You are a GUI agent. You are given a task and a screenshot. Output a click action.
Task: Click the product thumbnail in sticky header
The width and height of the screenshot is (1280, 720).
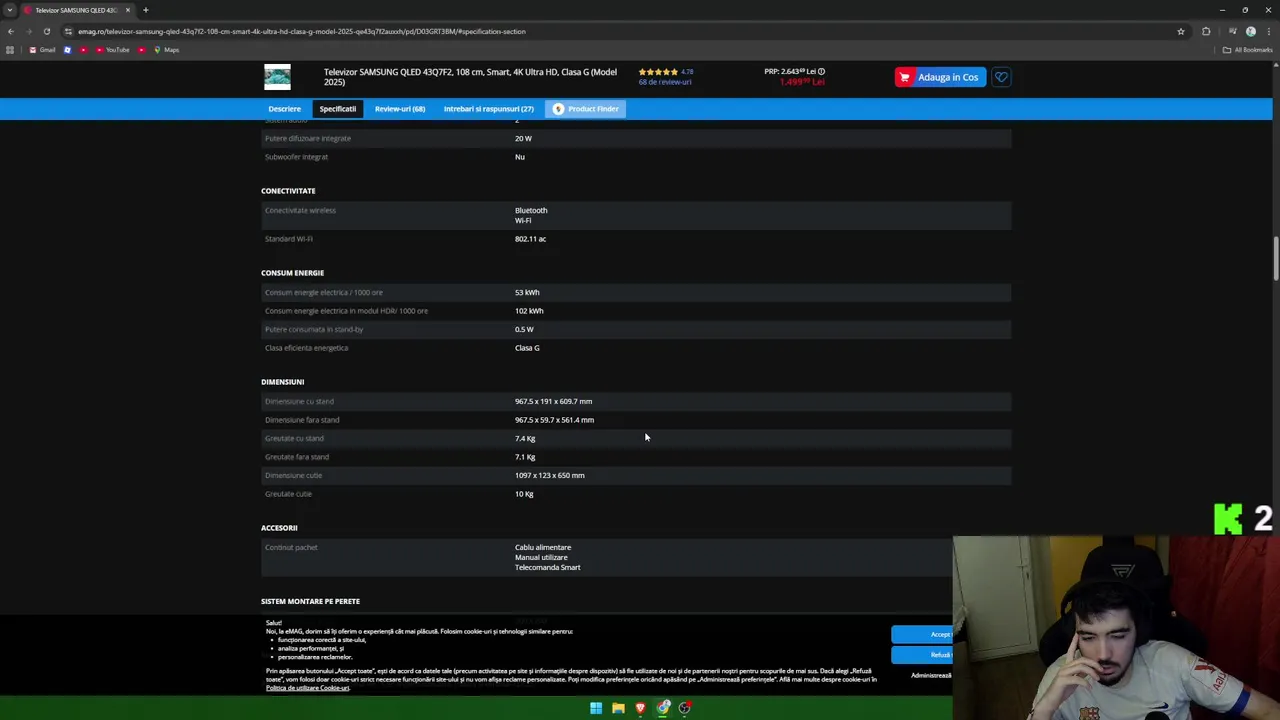(x=277, y=77)
